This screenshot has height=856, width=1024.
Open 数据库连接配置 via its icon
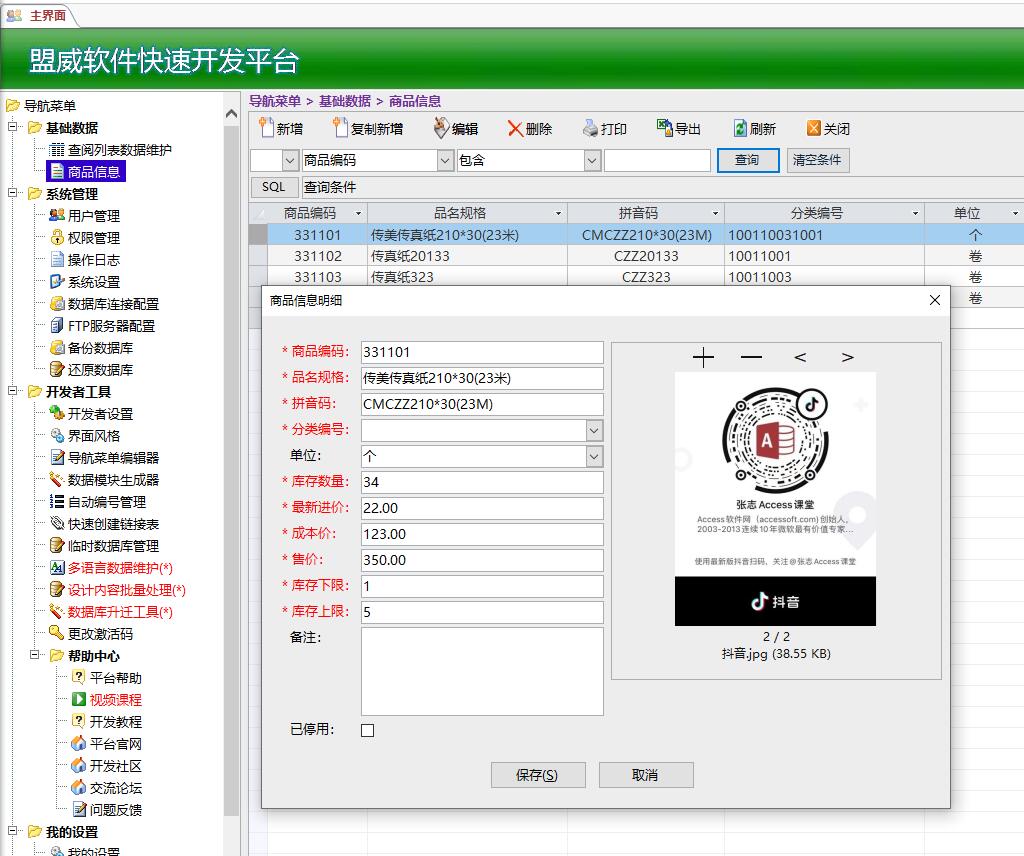(57, 304)
